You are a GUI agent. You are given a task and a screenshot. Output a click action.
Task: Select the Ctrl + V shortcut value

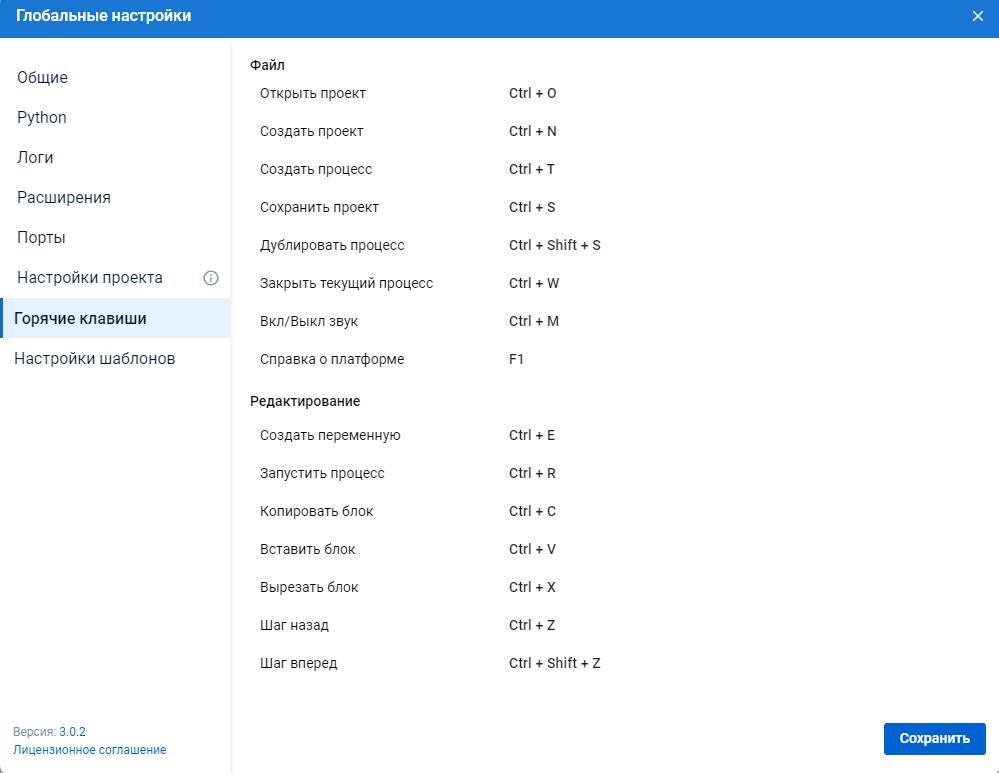(x=533, y=549)
